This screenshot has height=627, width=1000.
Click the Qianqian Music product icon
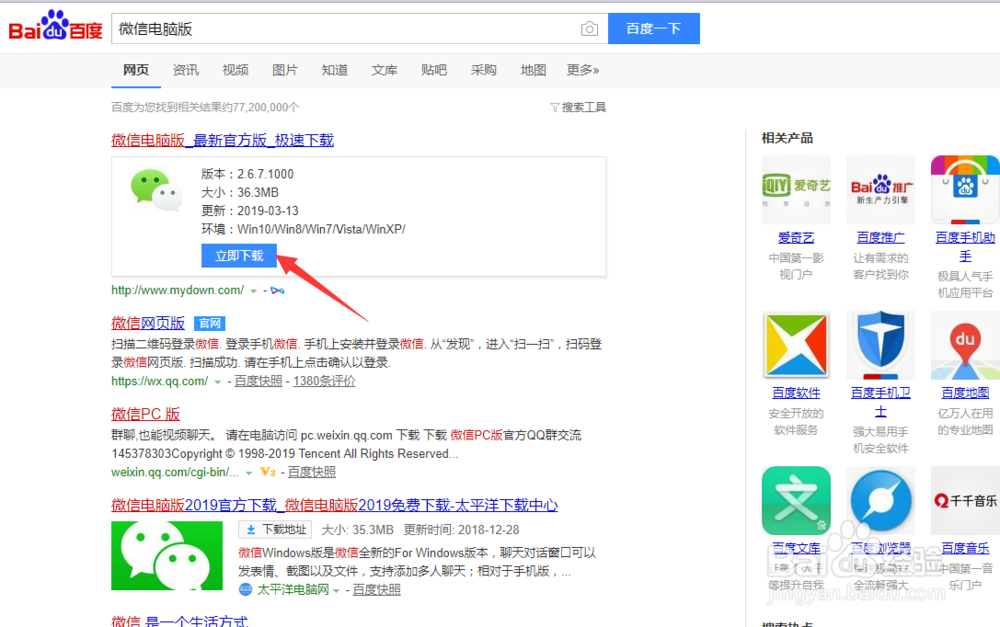(x=965, y=501)
